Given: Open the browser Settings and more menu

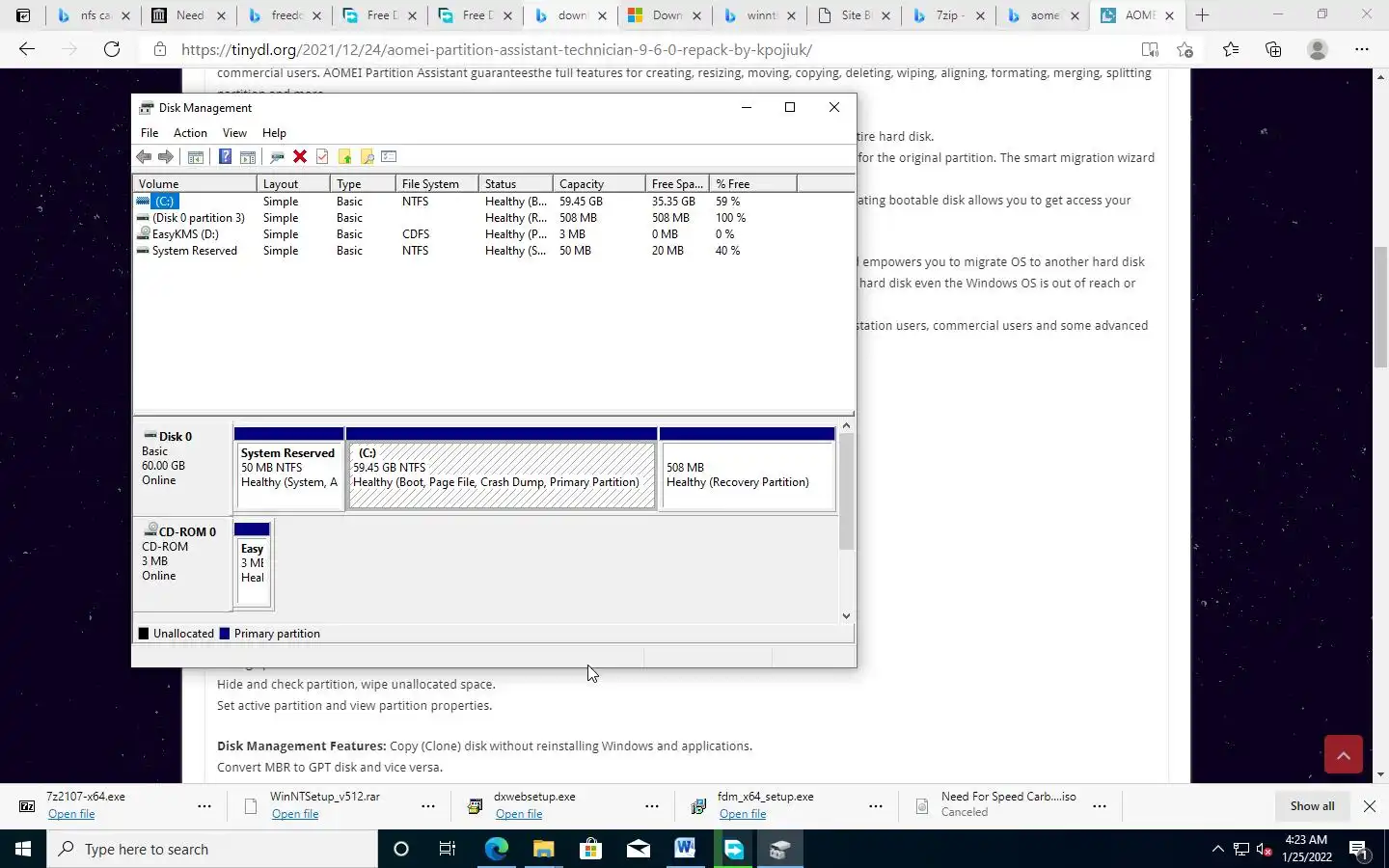Looking at the screenshot, I should (x=1361, y=49).
